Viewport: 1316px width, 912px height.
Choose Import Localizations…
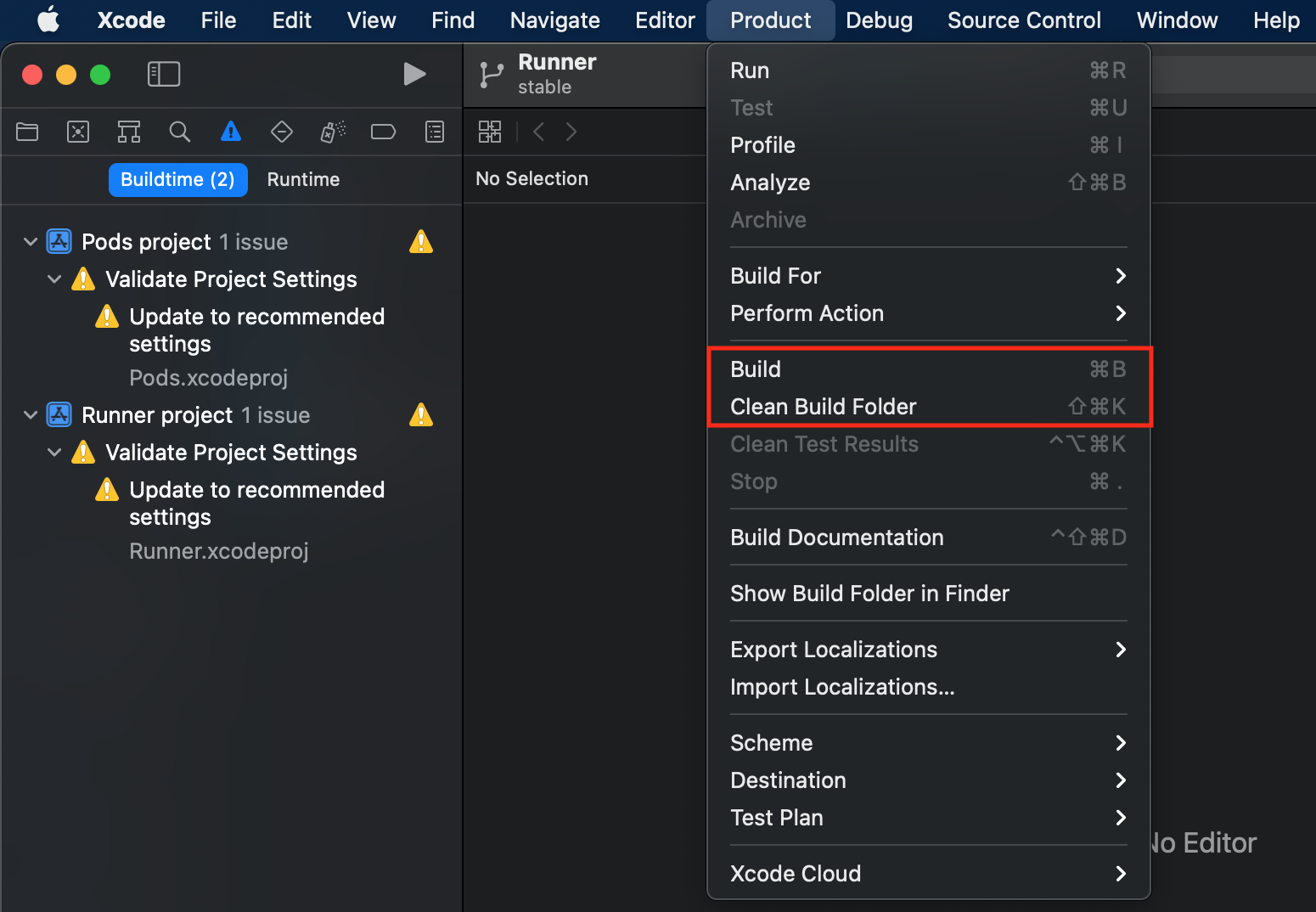click(x=928, y=687)
